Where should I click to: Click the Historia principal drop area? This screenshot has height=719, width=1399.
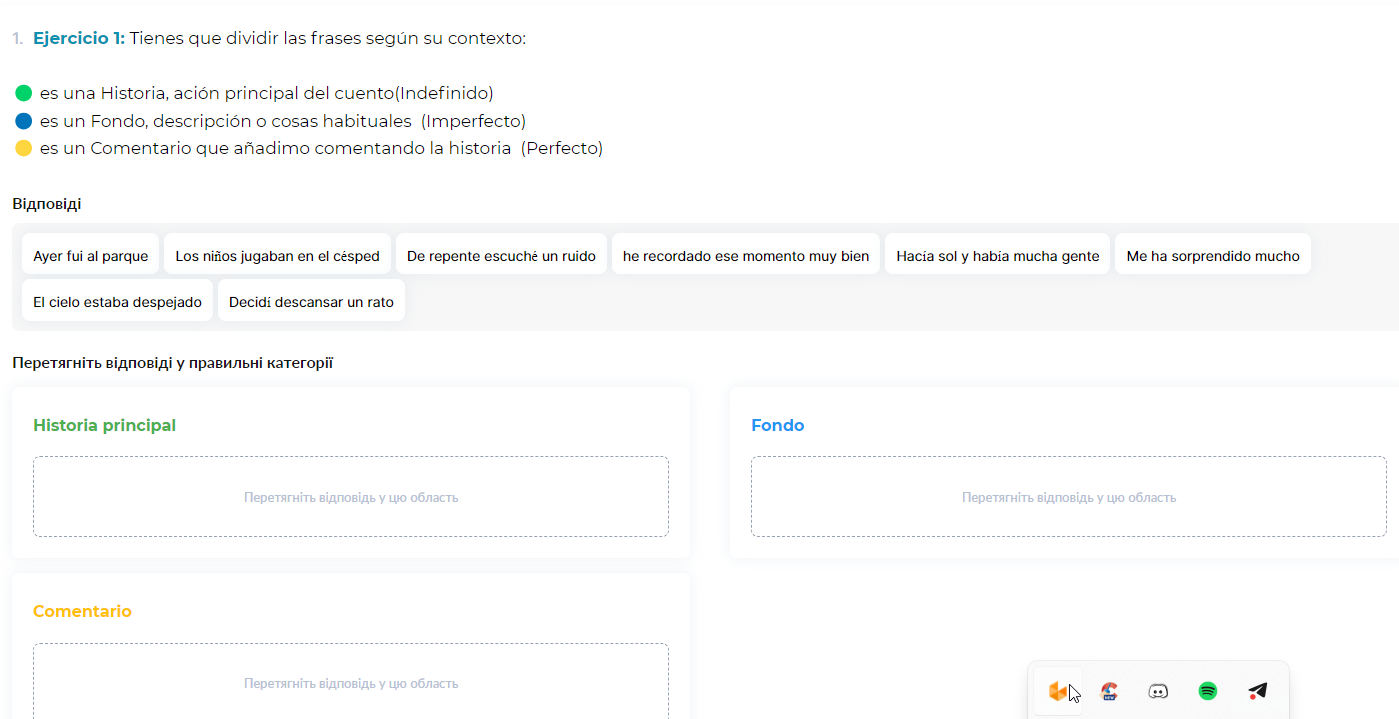tap(351, 497)
